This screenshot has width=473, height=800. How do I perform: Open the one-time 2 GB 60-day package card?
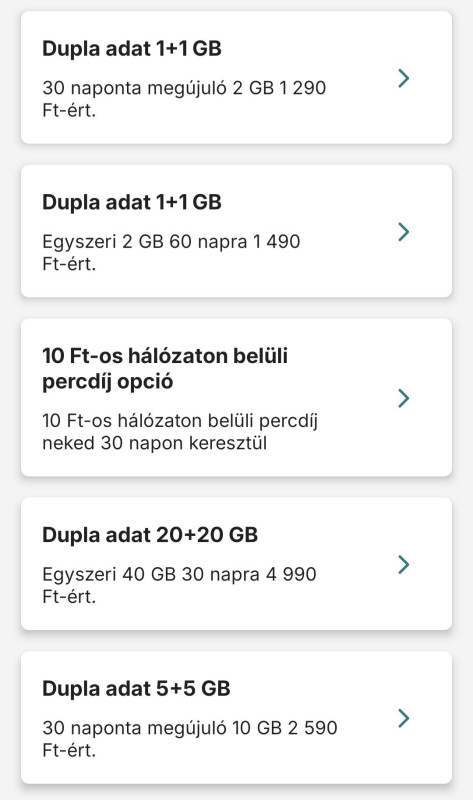[236, 231]
